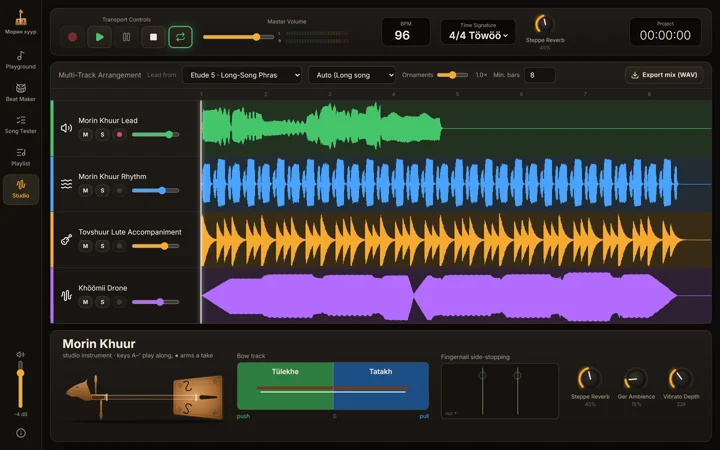The image size is (720, 450).
Task: Mute the Tovshuur Lute Accompaniment track
Action: click(85, 246)
